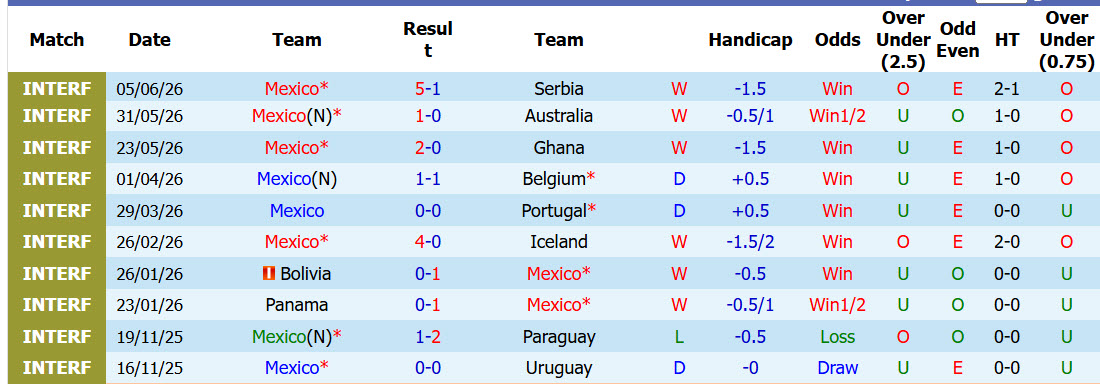Open Australia team link
This screenshot has width=1100, height=384.
558,116
